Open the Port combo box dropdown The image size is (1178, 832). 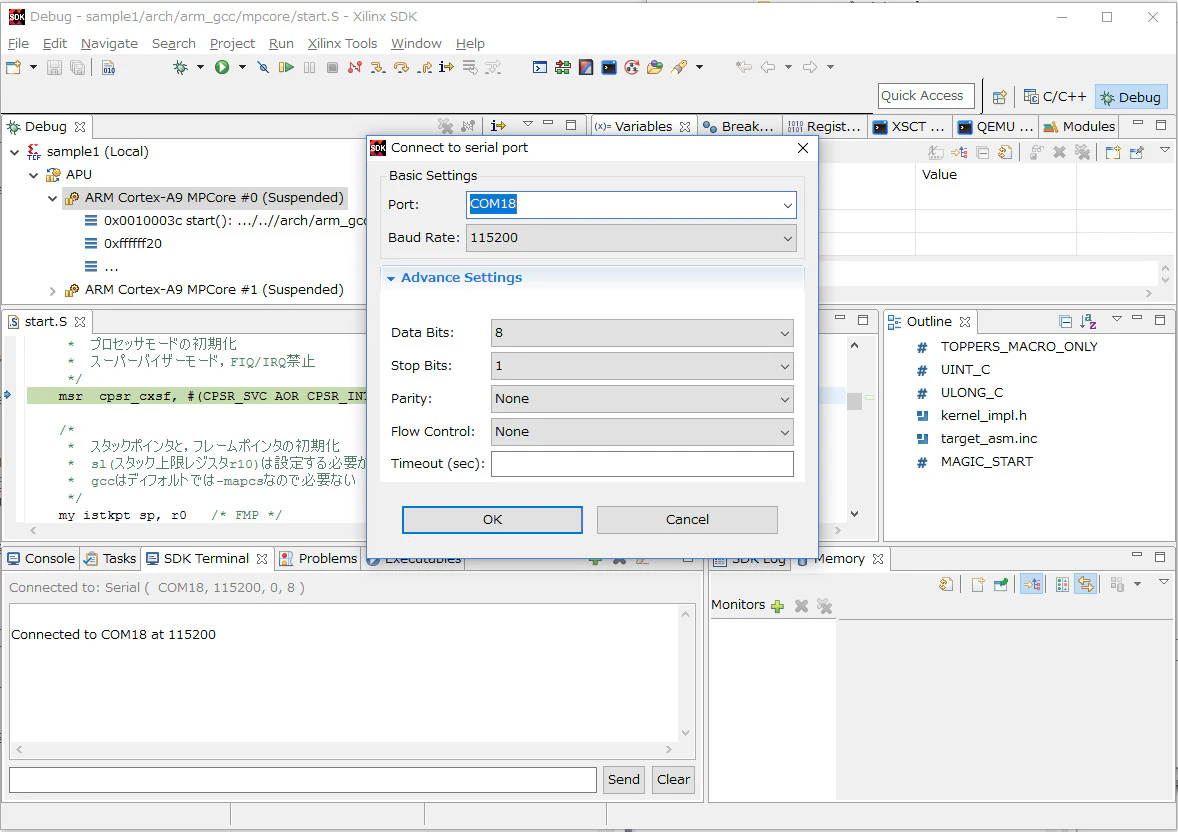click(x=787, y=205)
